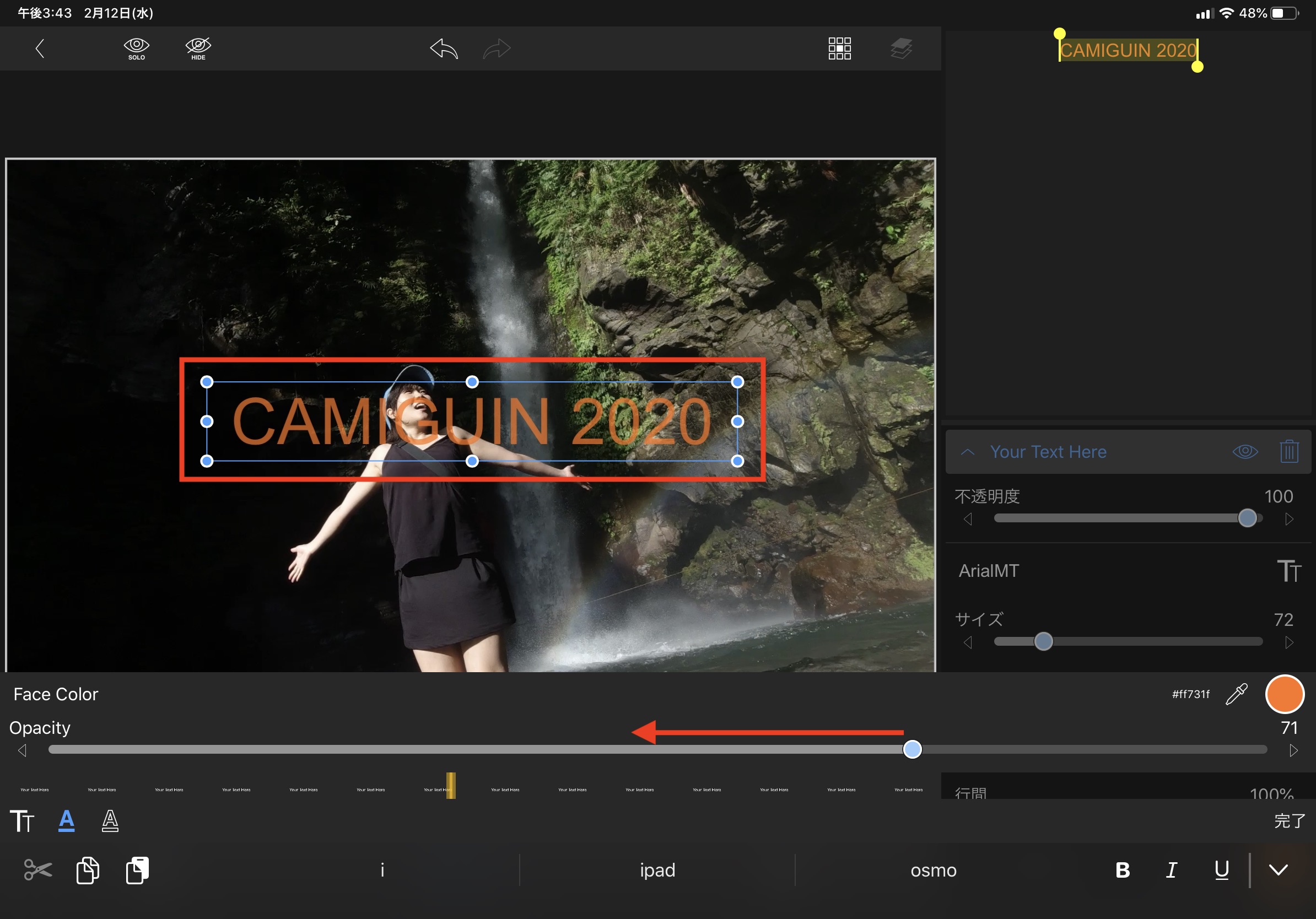Click the undo arrow icon
The height and width of the screenshot is (919, 1316).
click(x=444, y=48)
